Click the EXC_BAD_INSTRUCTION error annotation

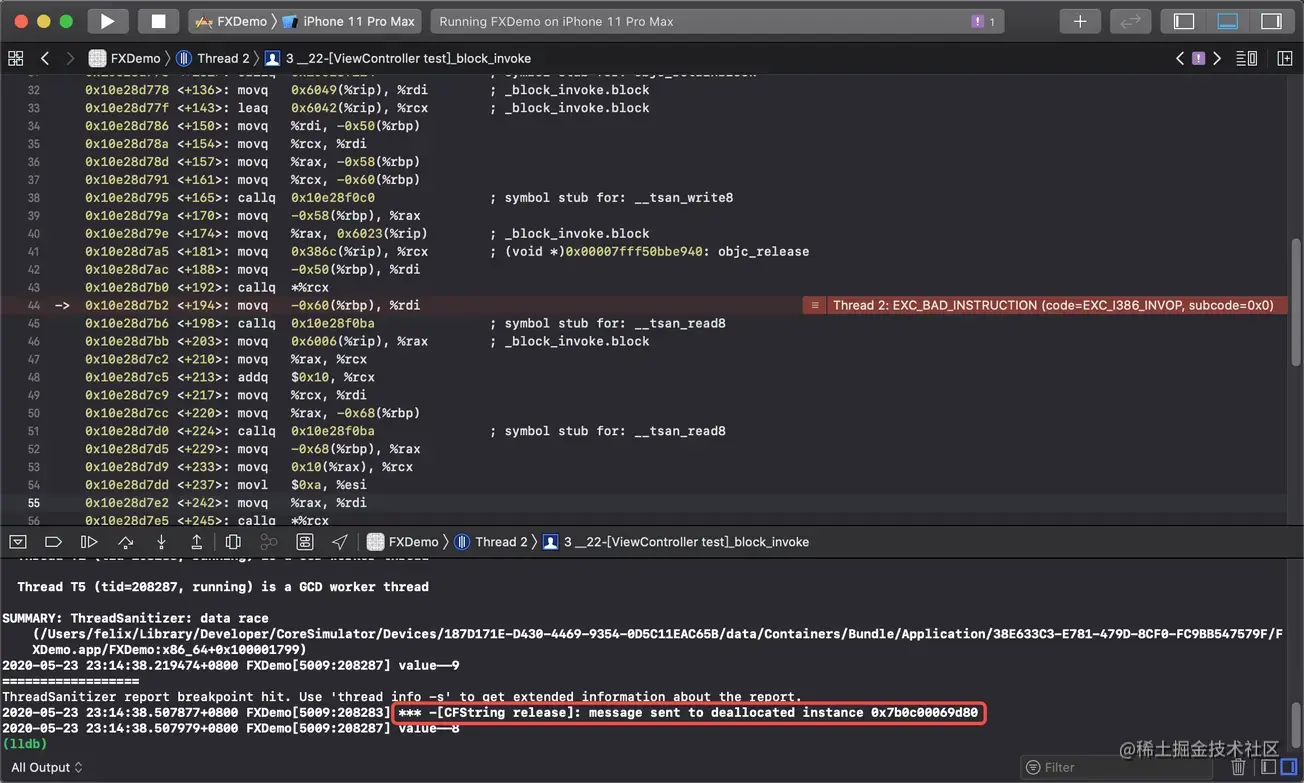point(1044,305)
